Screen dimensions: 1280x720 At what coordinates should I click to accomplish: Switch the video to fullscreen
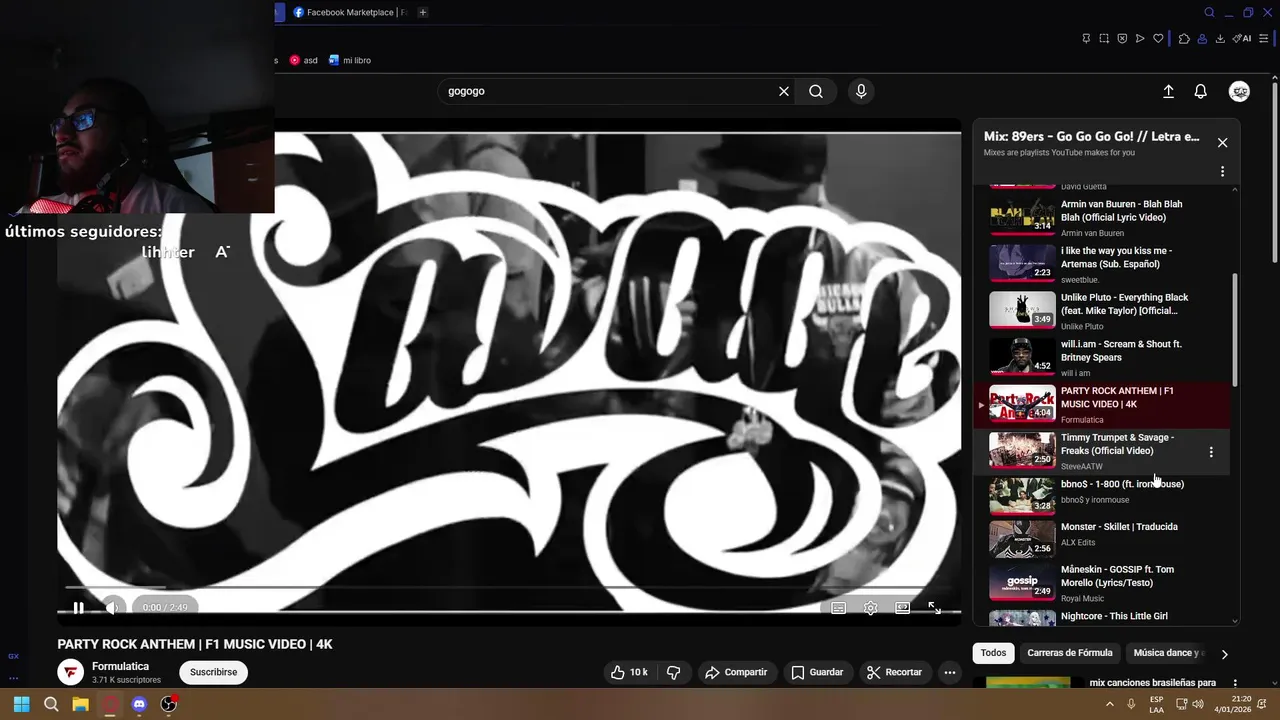click(x=935, y=608)
